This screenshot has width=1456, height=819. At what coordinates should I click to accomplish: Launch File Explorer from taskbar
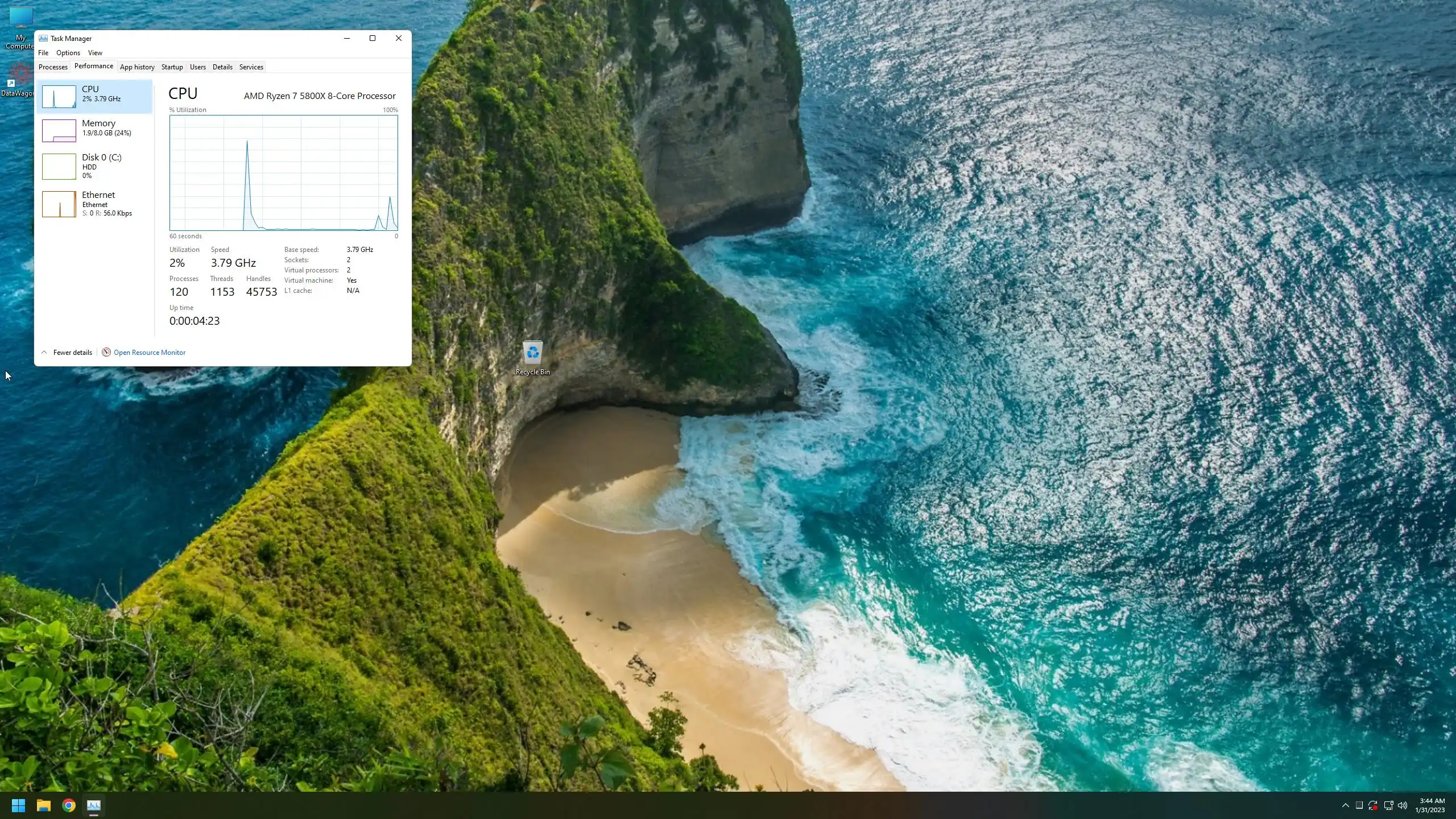point(44,805)
